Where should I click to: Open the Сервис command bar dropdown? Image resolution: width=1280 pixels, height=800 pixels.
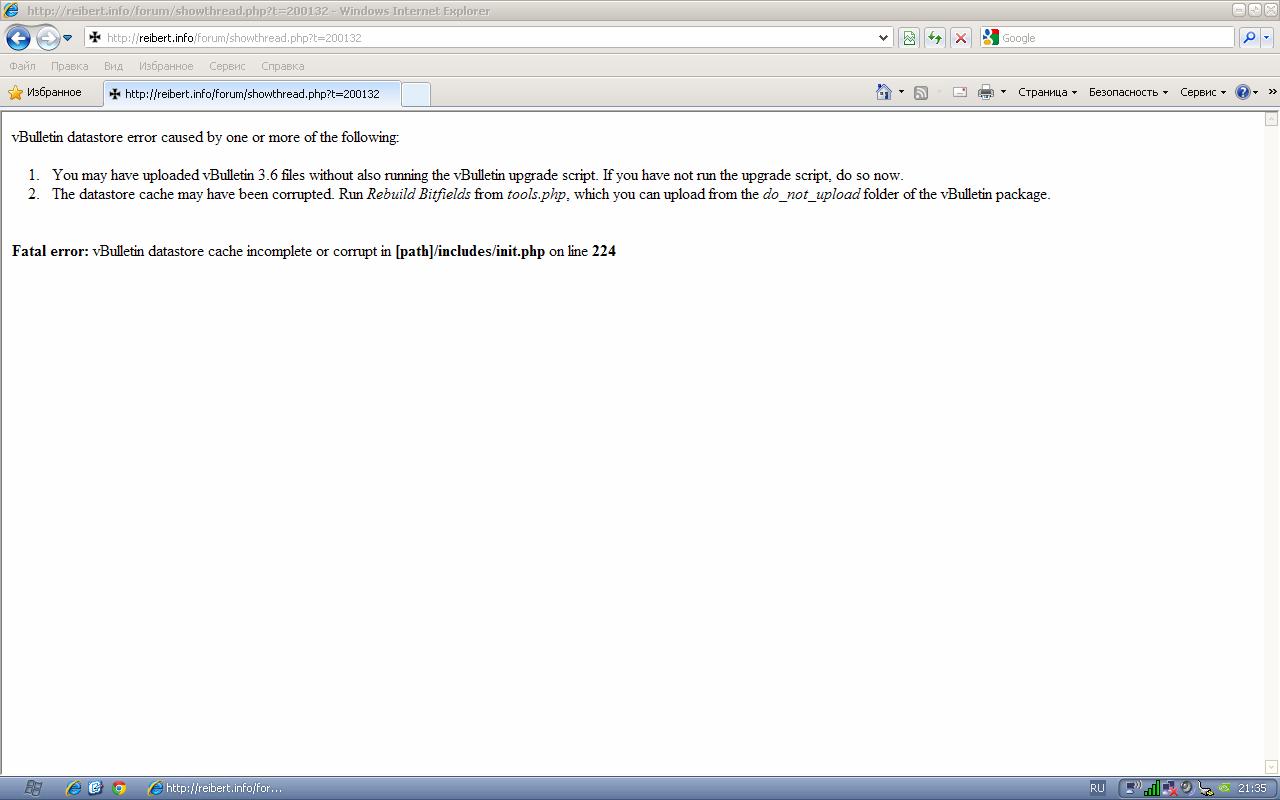[1203, 92]
